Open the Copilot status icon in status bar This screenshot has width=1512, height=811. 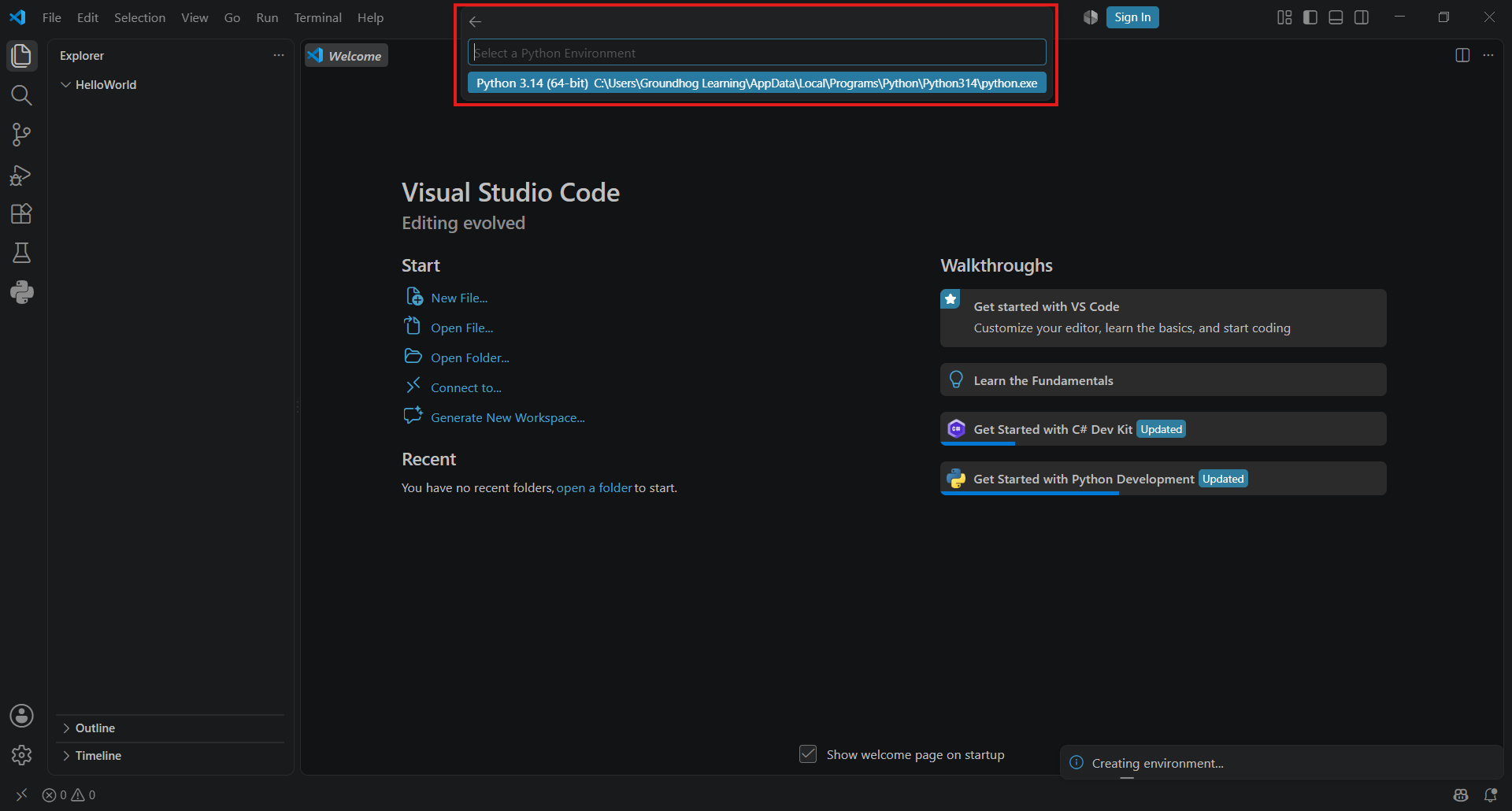[x=1461, y=795]
